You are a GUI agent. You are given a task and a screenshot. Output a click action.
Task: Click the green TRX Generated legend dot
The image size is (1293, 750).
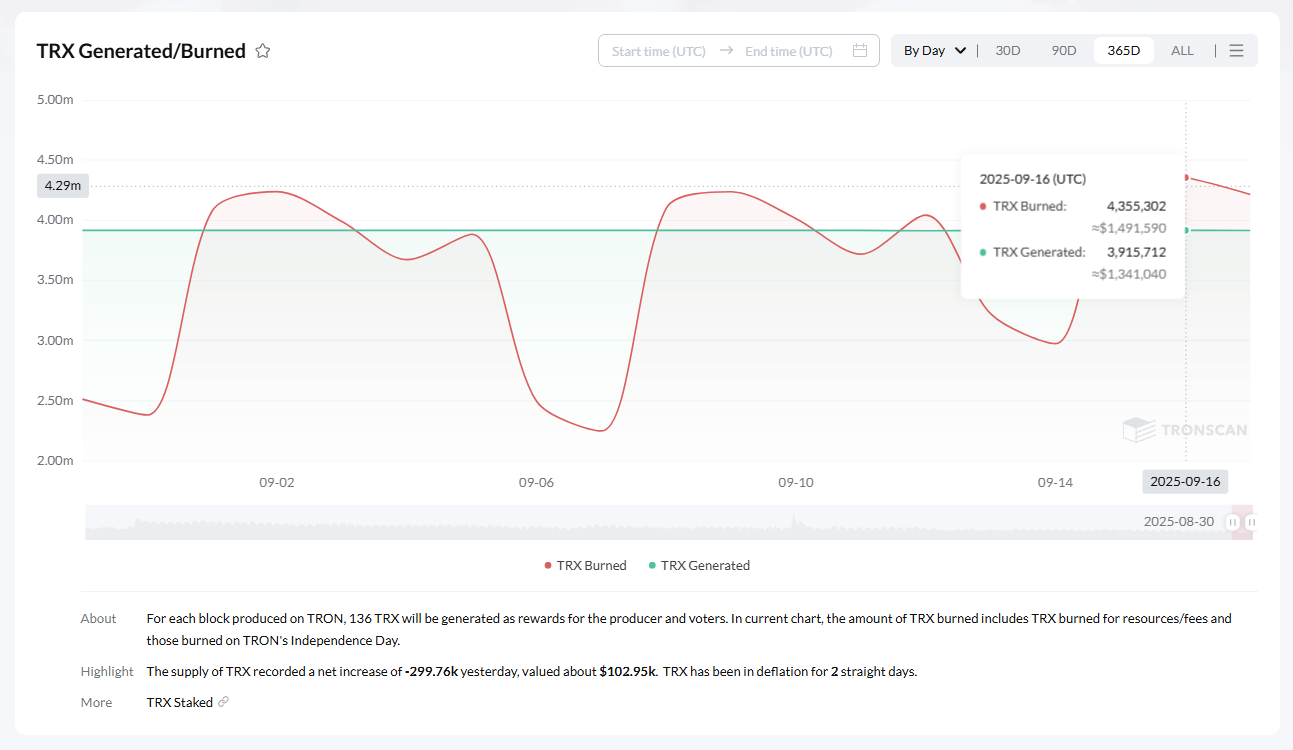click(652, 566)
